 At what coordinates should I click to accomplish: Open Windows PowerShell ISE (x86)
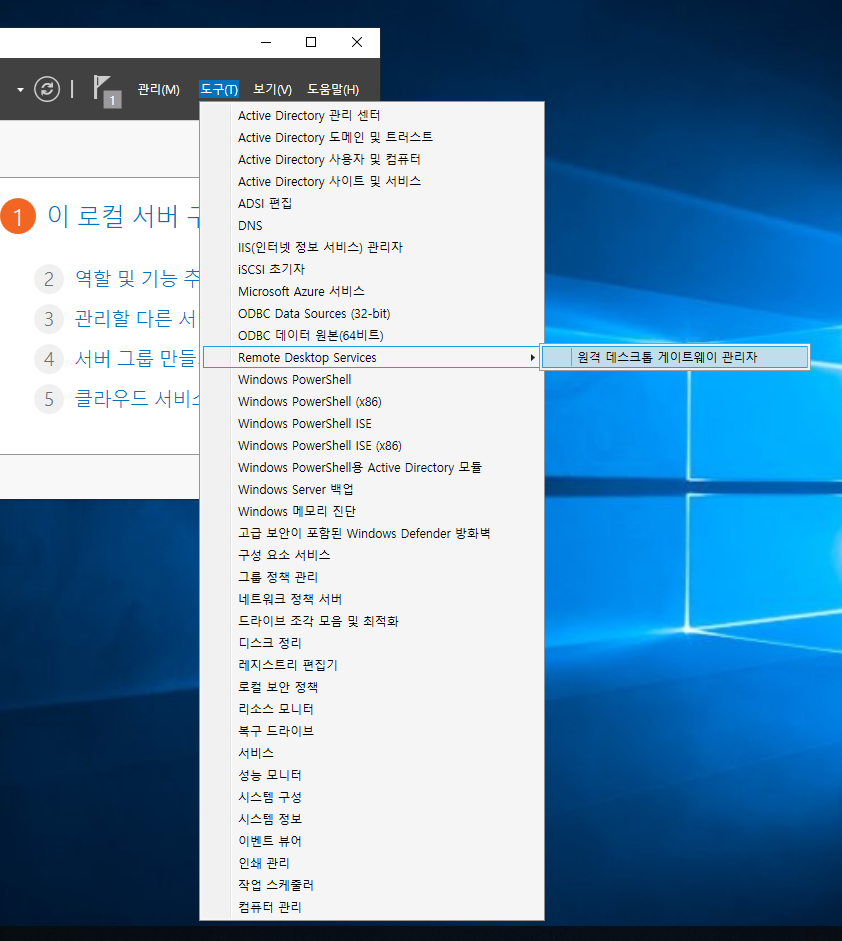pos(373,445)
